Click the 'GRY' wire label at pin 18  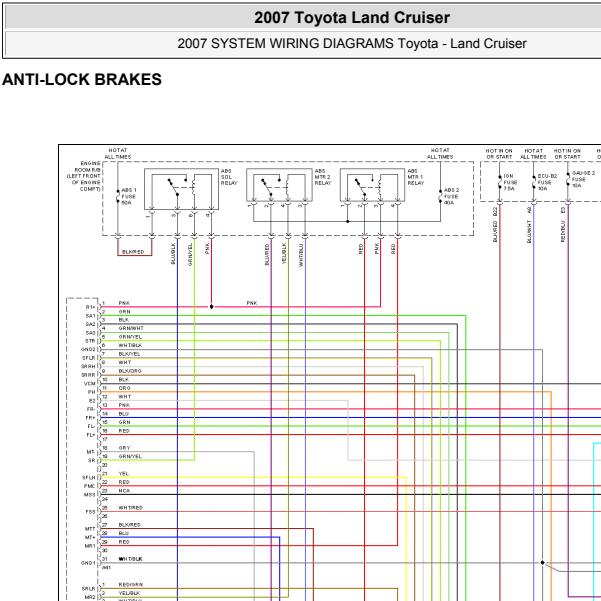125,448
